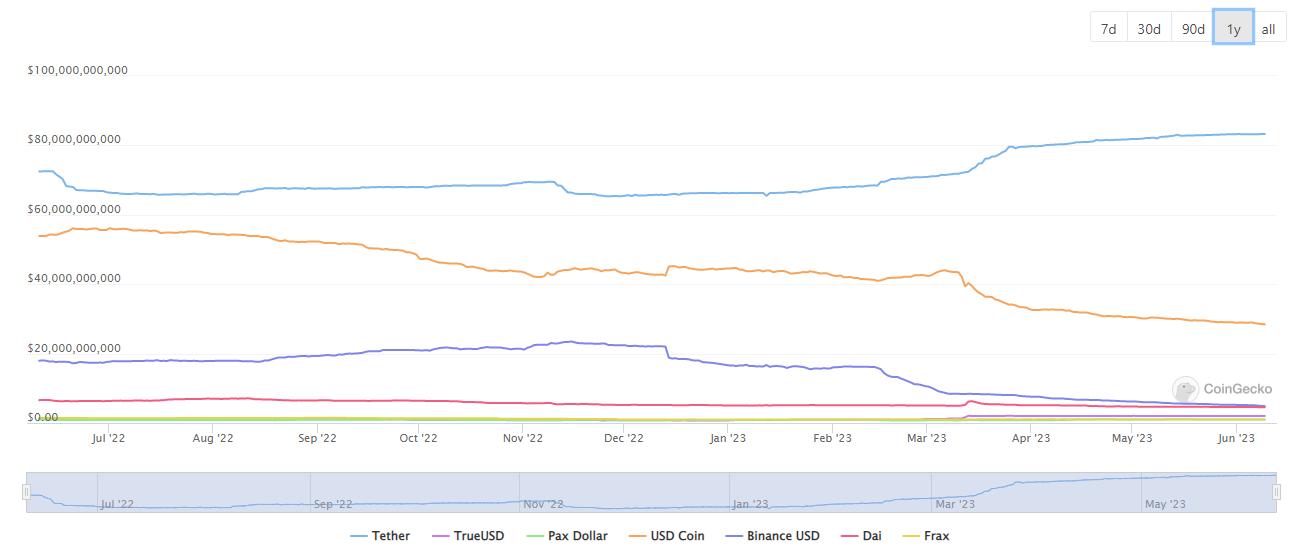Click the left navigator range handle
Screen dimensions: 1289x551
(27, 492)
